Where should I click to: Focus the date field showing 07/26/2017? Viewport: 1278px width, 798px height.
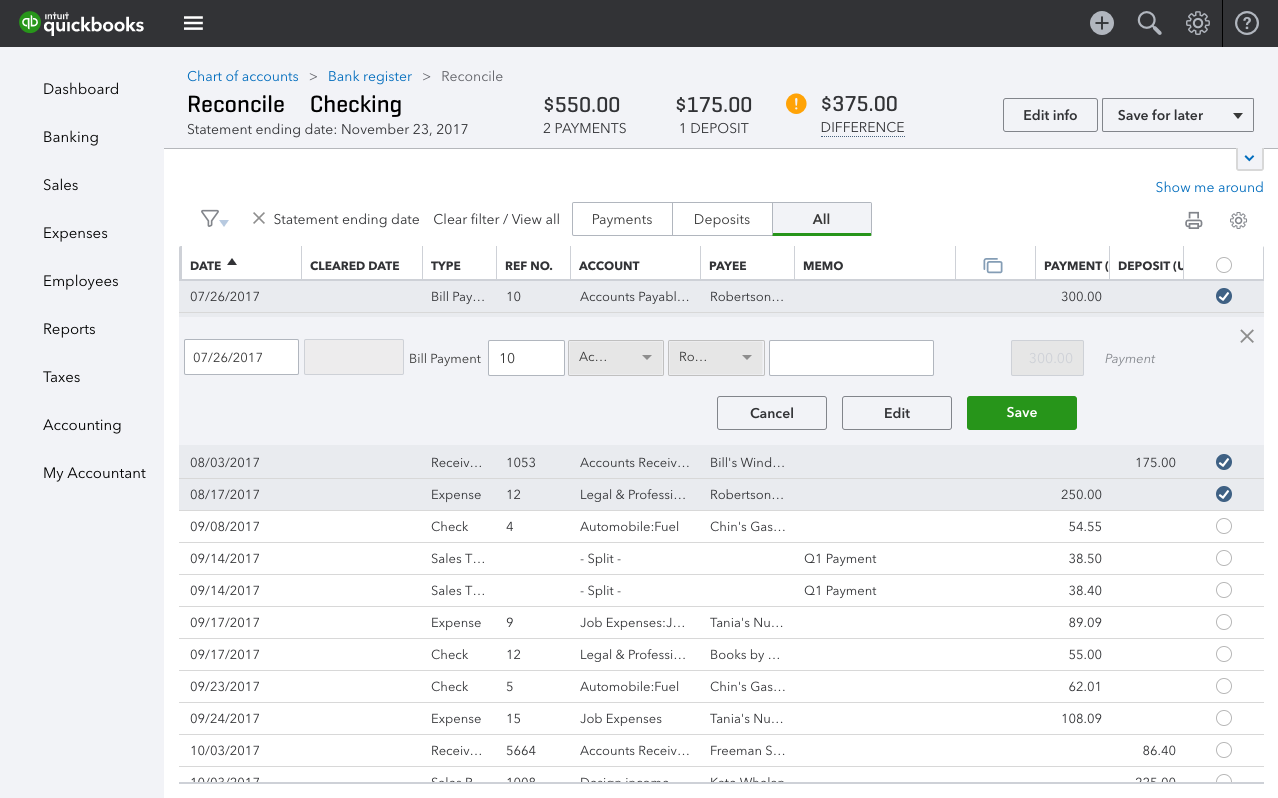click(241, 358)
